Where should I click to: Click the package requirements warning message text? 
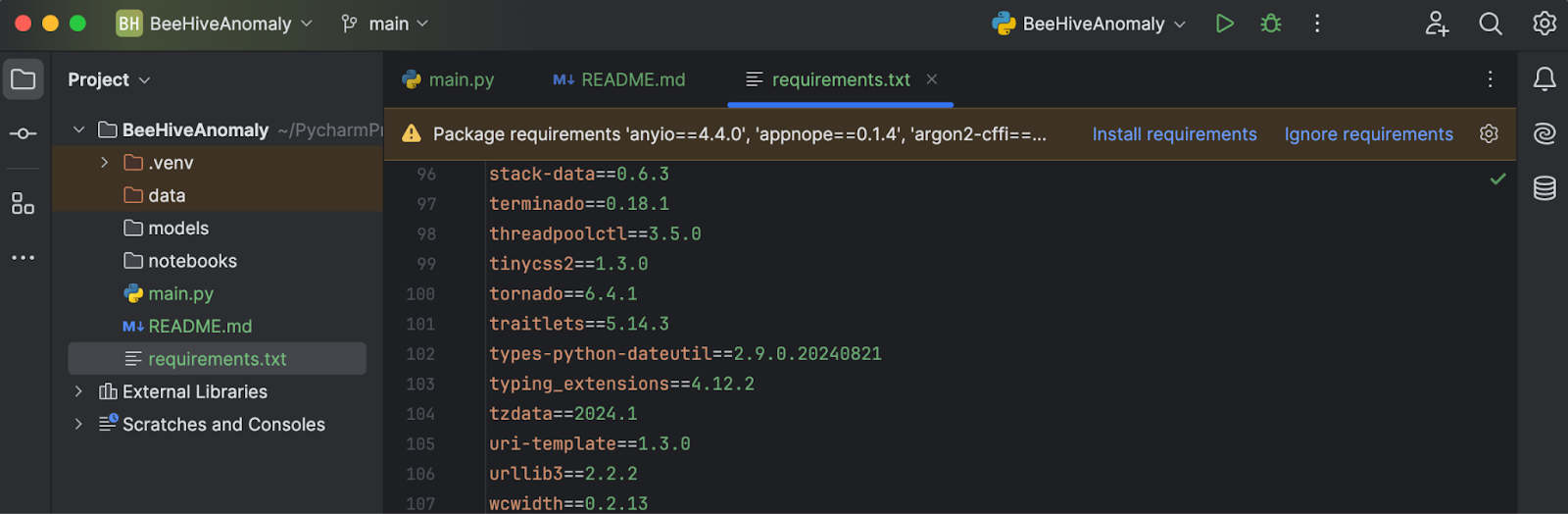tap(740, 134)
